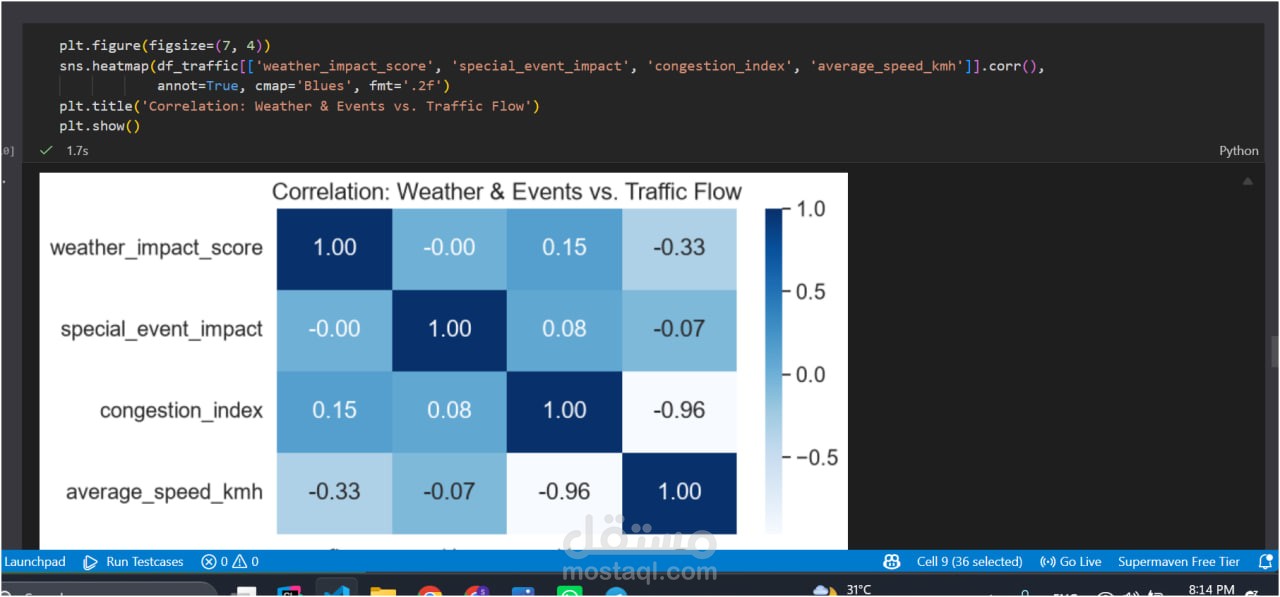Screen dimensions: 1280x597
Task: Open the errors and warnings count indicator
Action: (230, 562)
